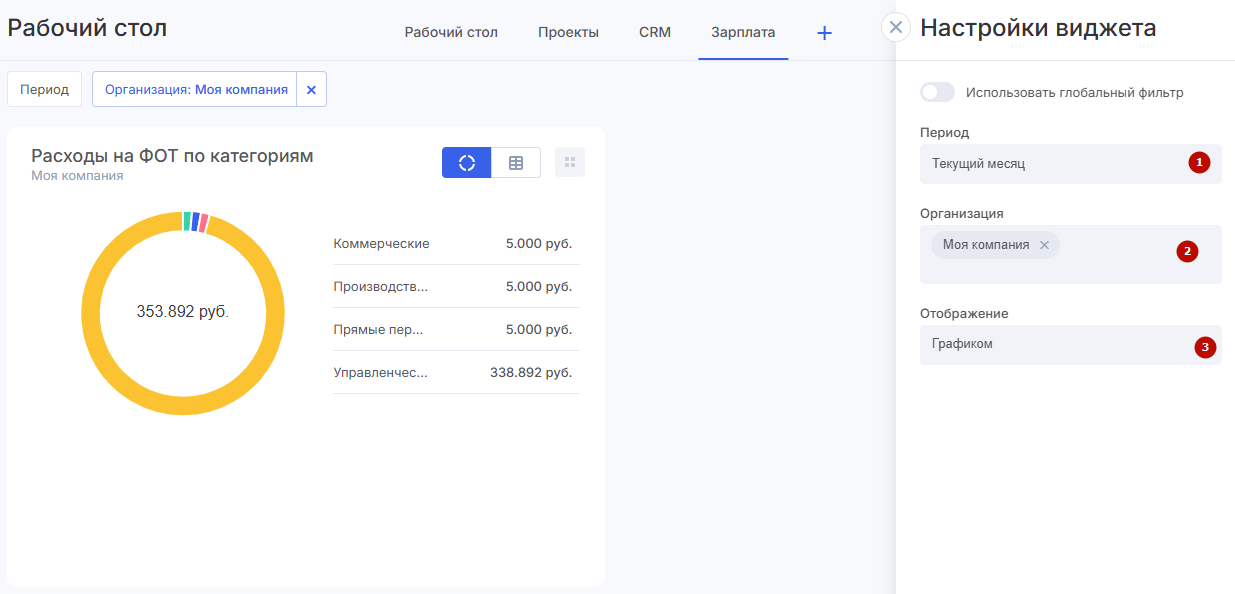Click red marker number 3

pos(1205,348)
